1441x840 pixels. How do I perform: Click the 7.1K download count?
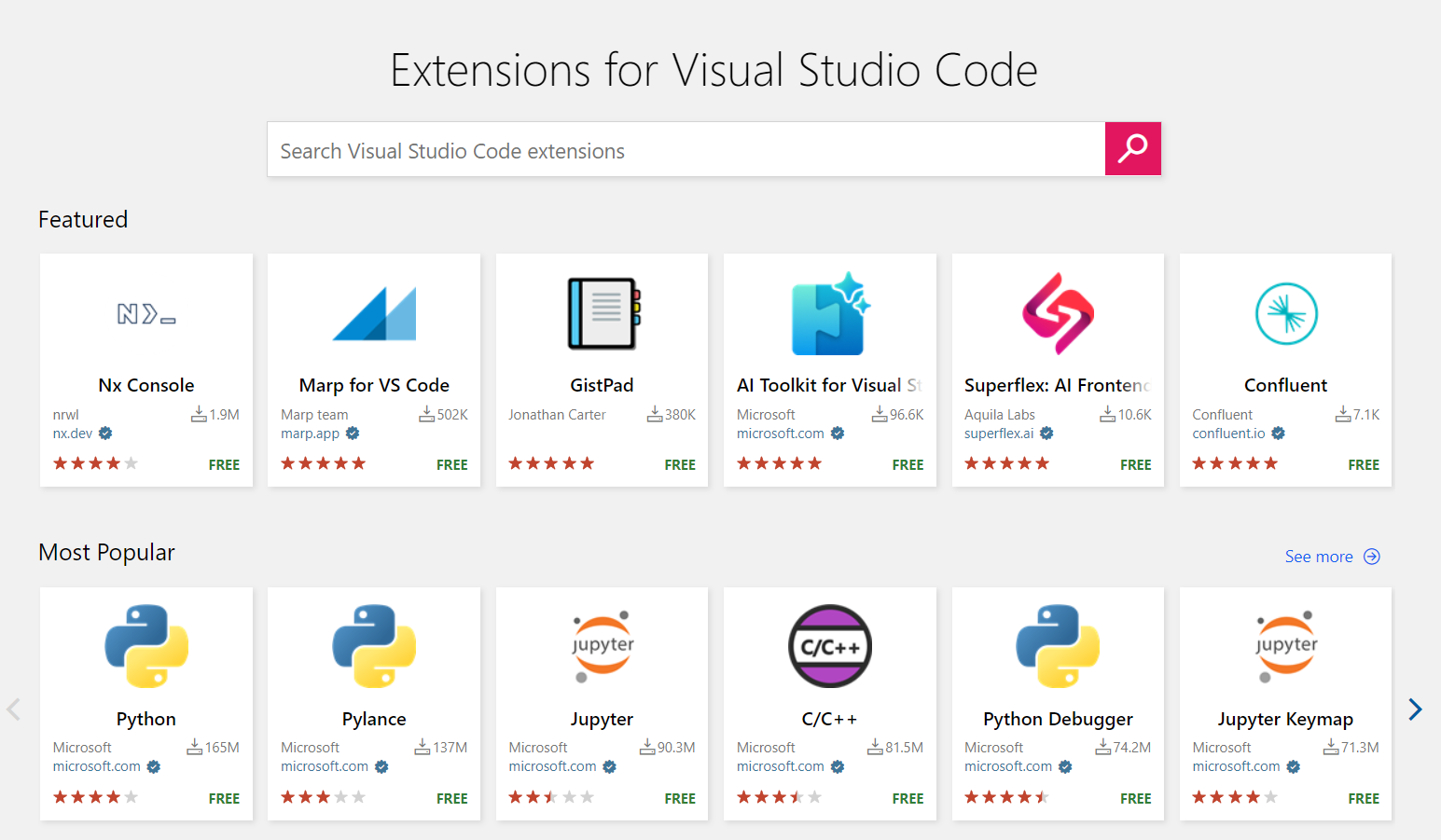[1366, 415]
